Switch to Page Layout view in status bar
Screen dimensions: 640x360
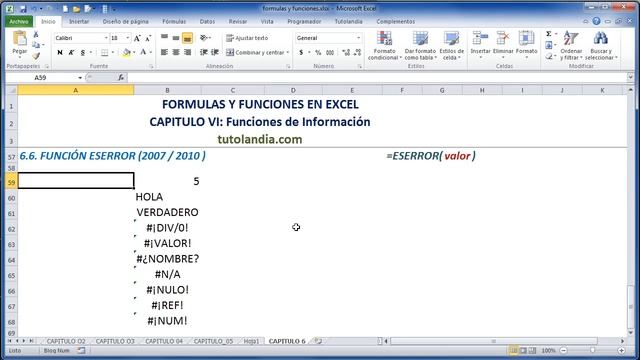523,351
